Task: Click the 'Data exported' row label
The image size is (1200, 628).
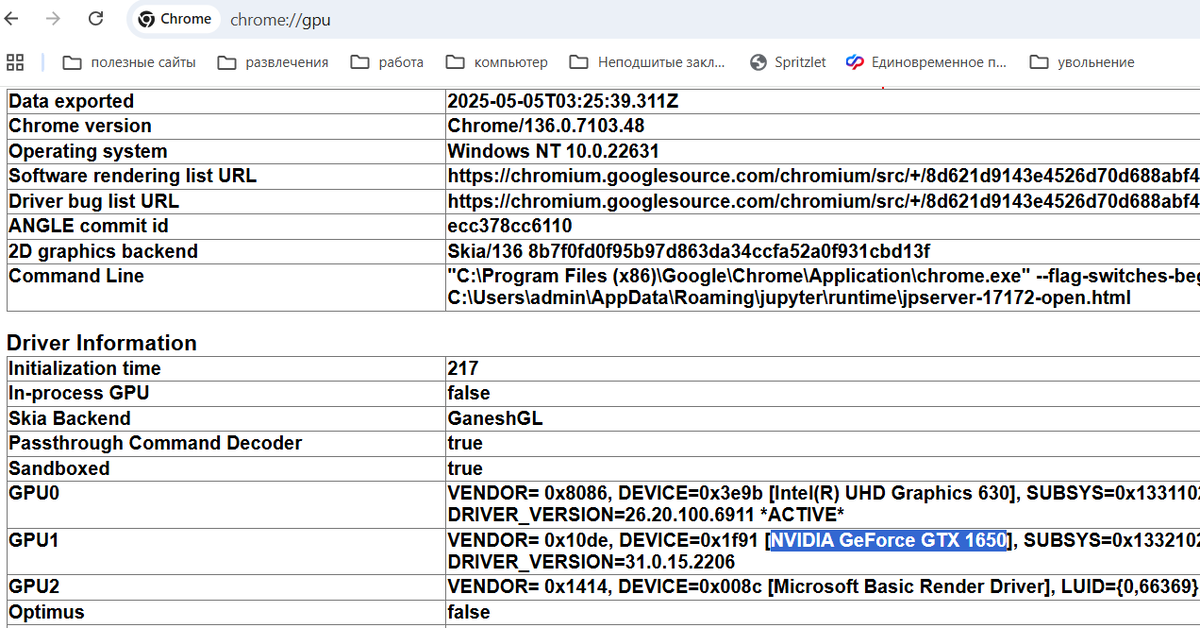Action: coord(71,101)
